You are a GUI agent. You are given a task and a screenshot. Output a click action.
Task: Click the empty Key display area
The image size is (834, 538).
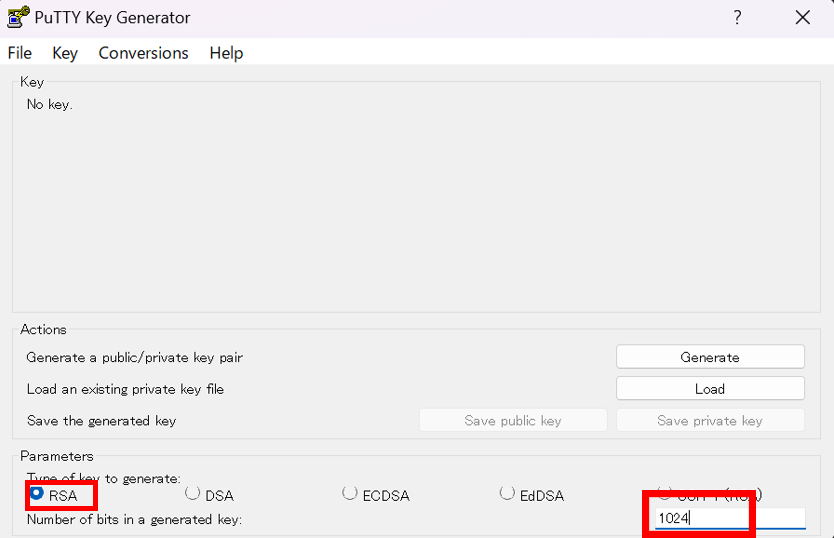click(x=416, y=200)
